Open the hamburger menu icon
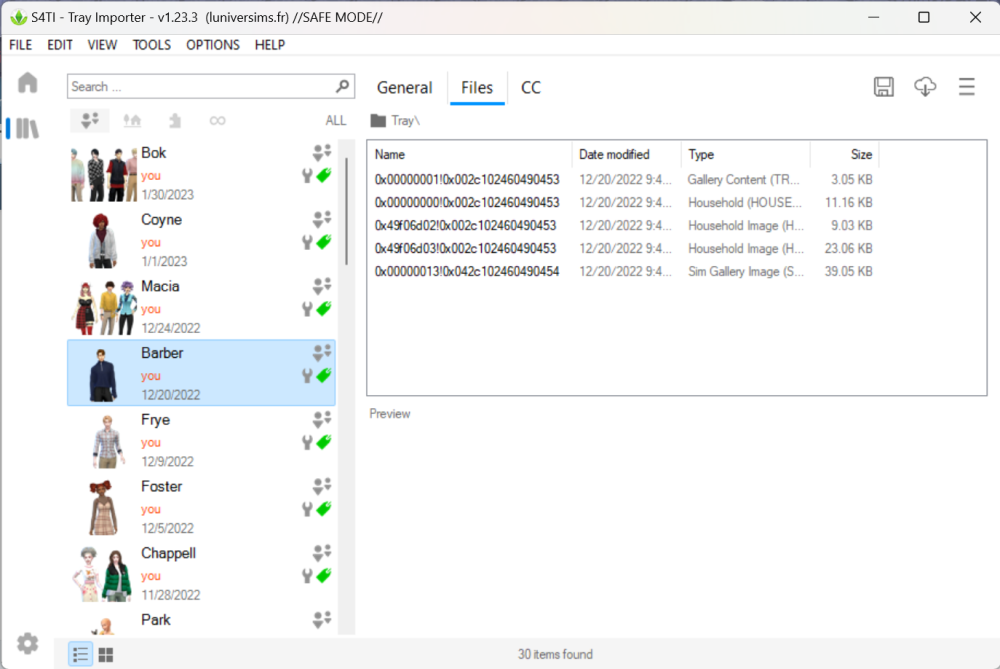The width and height of the screenshot is (1000, 669). coord(967,87)
